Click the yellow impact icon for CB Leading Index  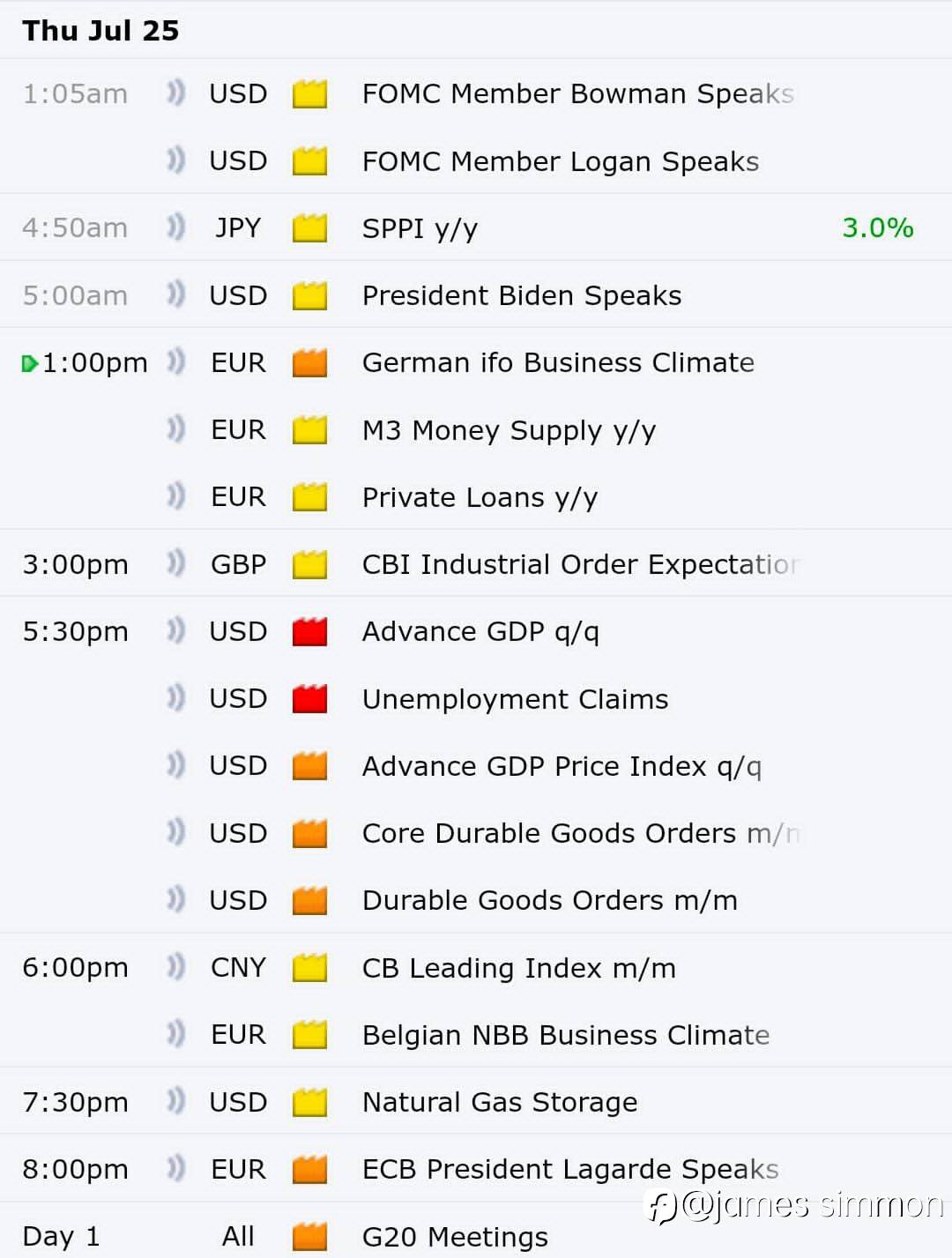(x=309, y=968)
